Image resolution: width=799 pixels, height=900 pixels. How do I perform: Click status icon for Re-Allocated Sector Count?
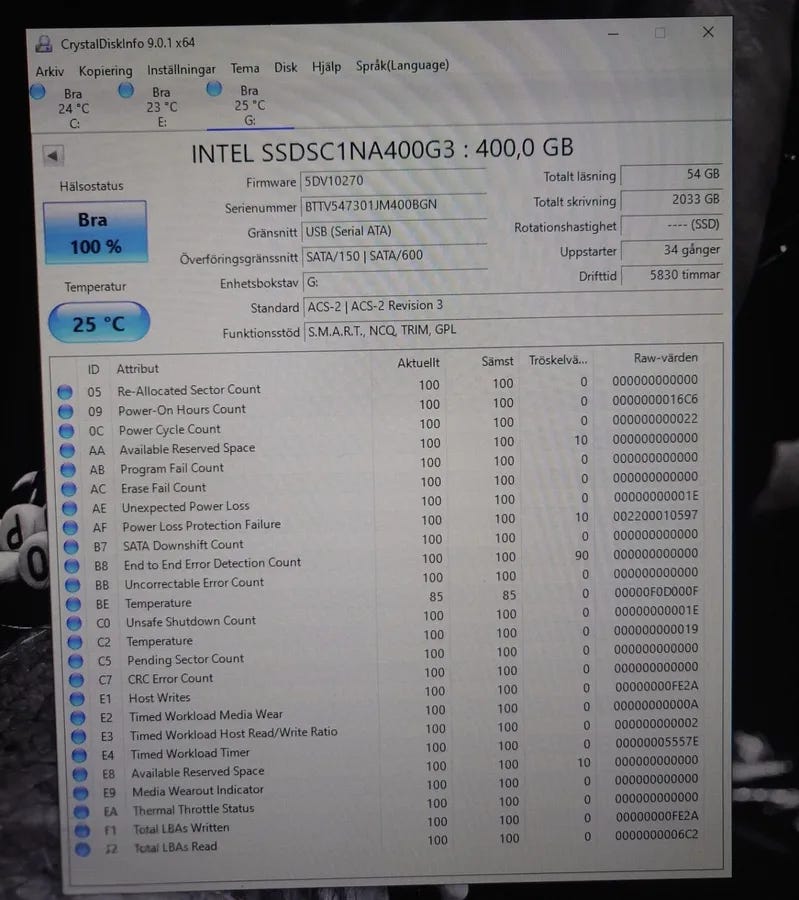coord(65,392)
